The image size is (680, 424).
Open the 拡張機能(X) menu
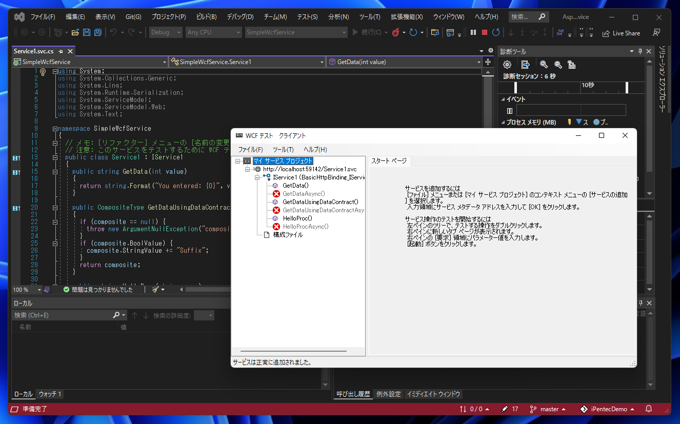(406, 17)
